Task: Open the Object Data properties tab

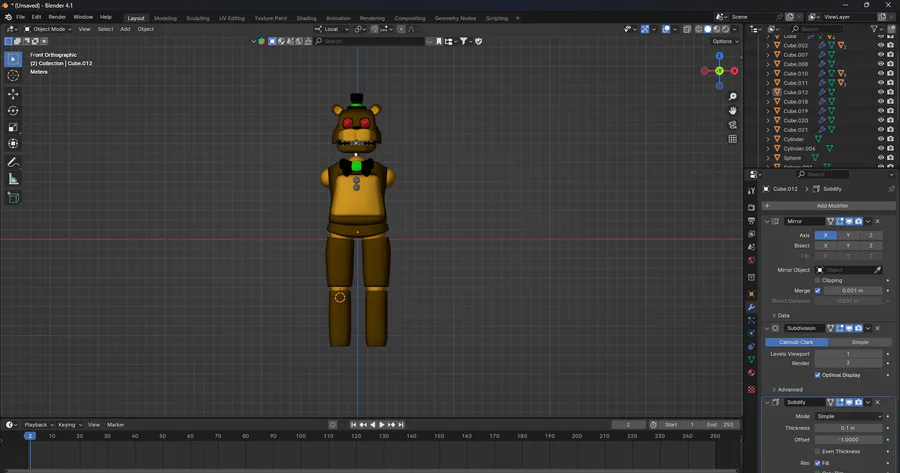Action: [751, 359]
